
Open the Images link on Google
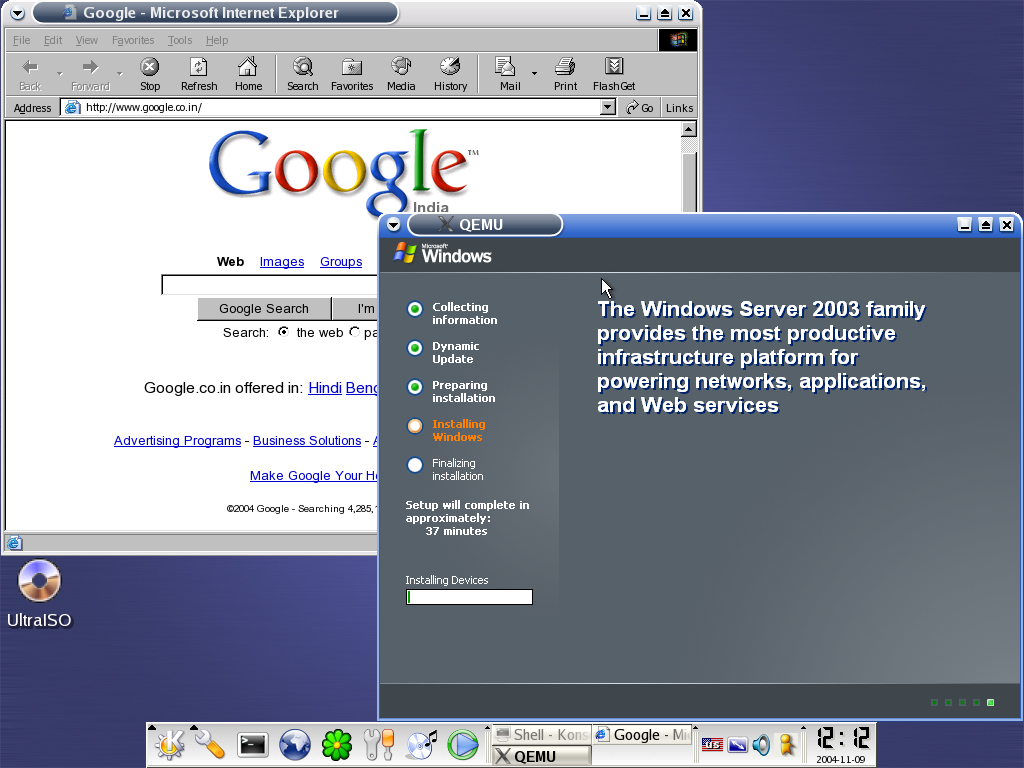pos(281,262)
